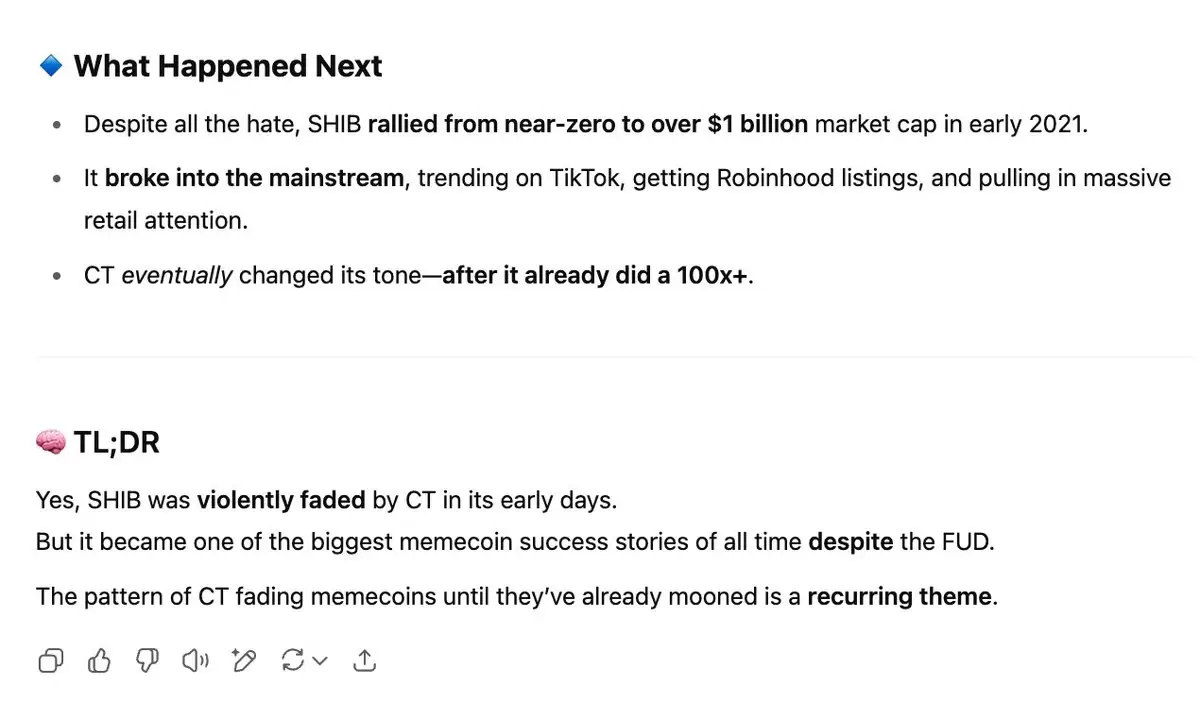Click the horizontal divider line between sections
This screenshot has width=1200, height=703.
coord(615,356)
